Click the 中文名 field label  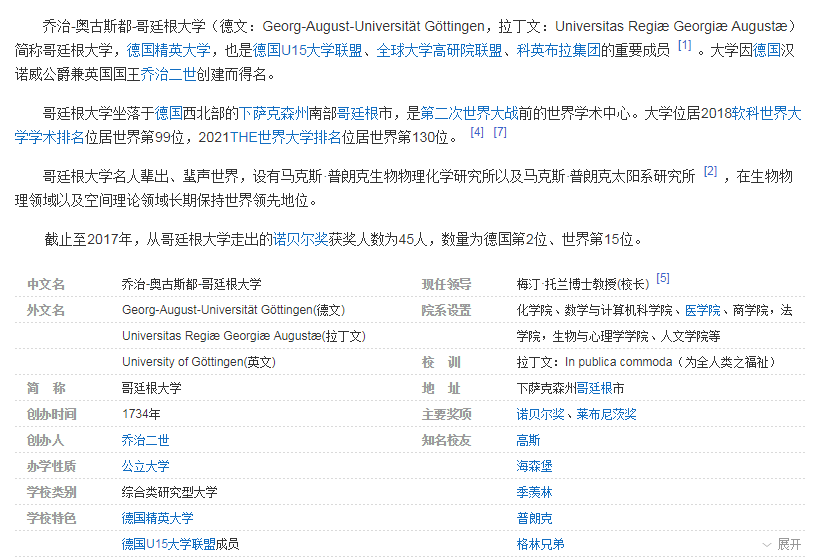46,284
